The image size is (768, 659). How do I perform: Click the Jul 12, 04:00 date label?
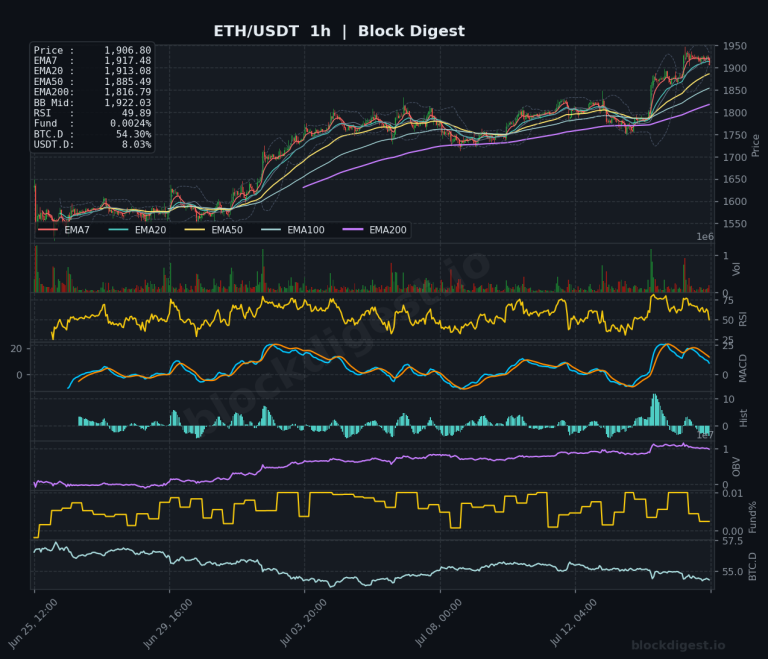click(574, 624)
